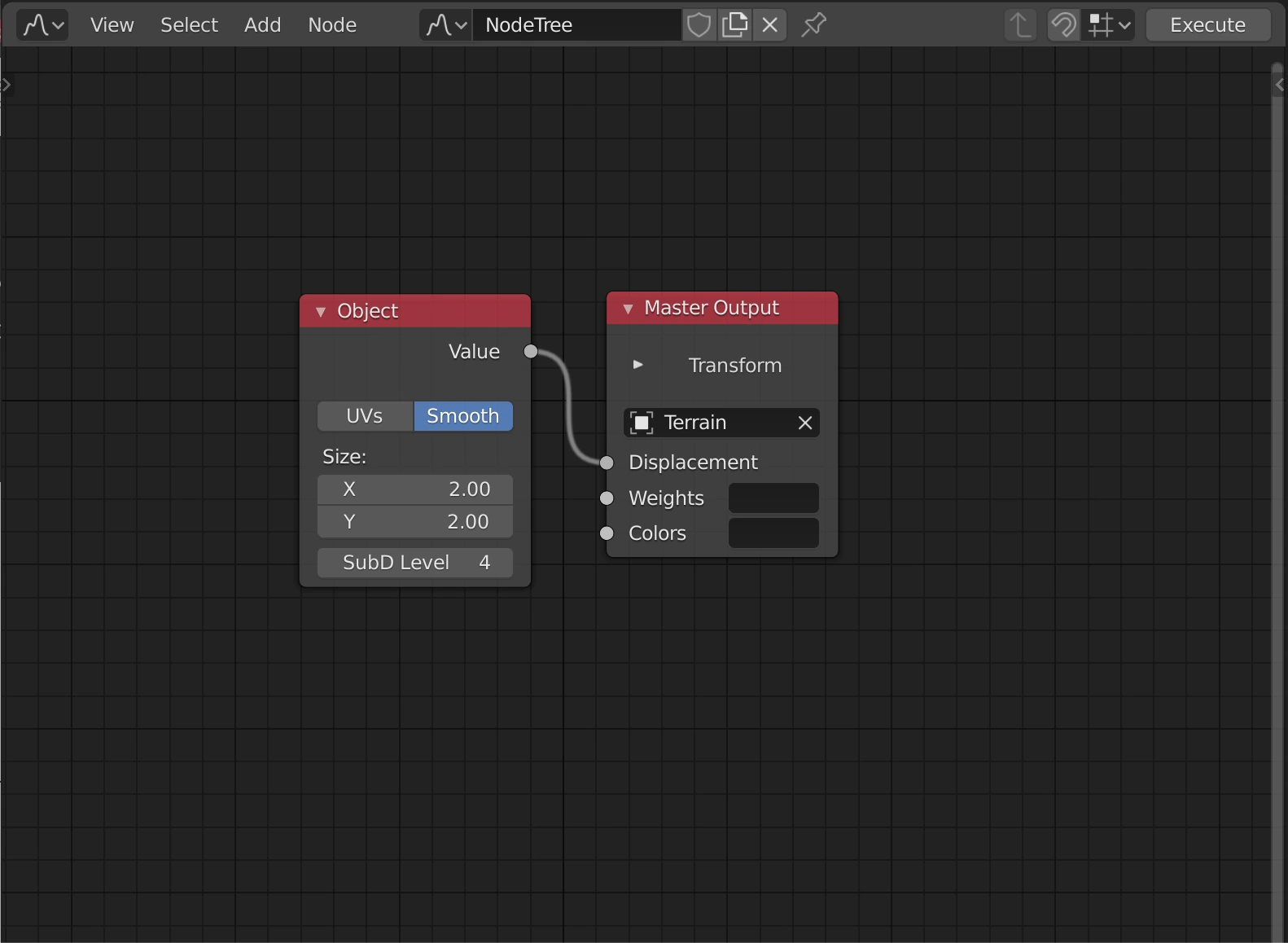1288x943 pixels.
Task: Enable the UVs toggle on the Object node
Action: pyautogui.click(x=365, y=416)
